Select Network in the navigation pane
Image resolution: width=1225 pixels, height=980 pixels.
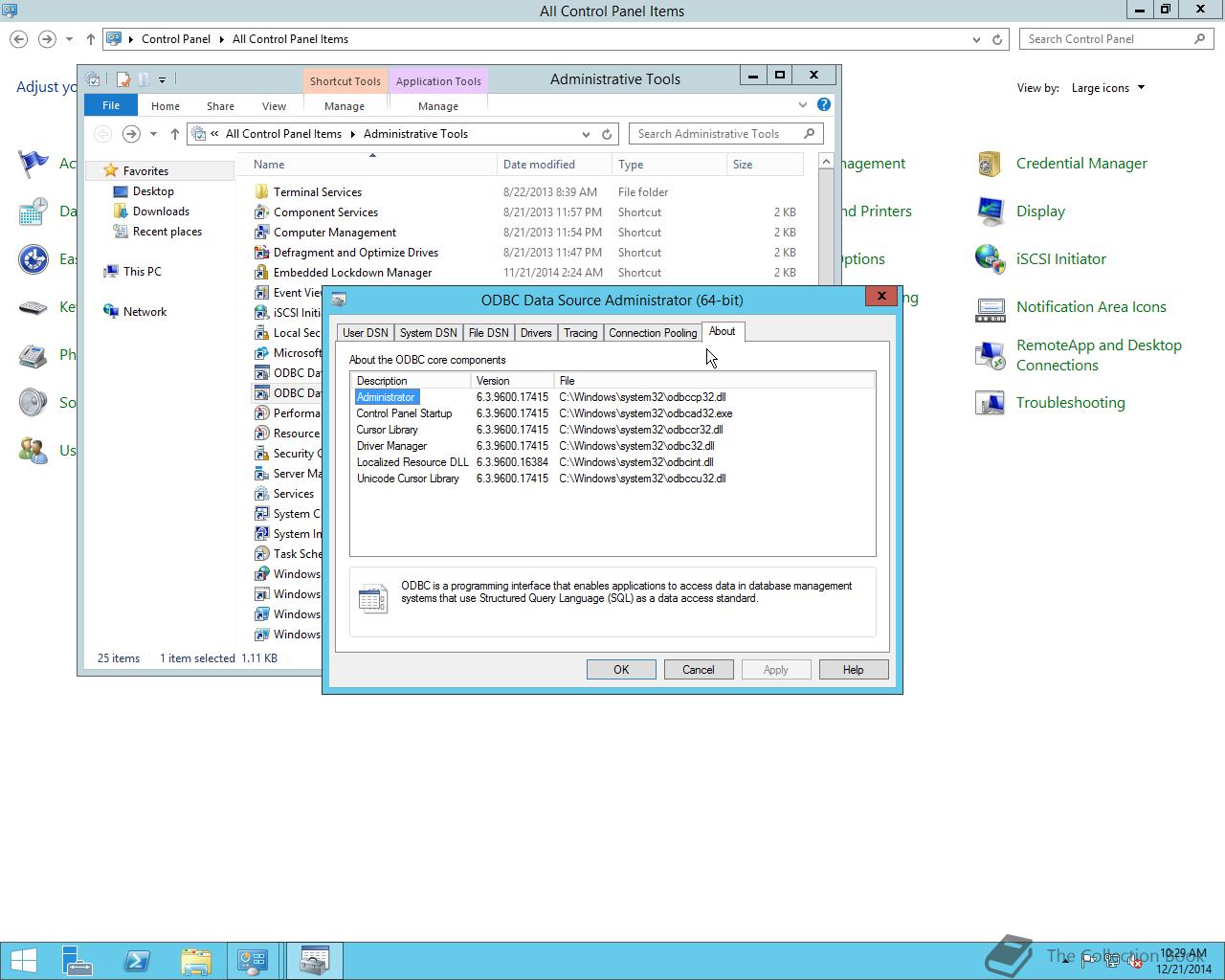tap(145, 312)
